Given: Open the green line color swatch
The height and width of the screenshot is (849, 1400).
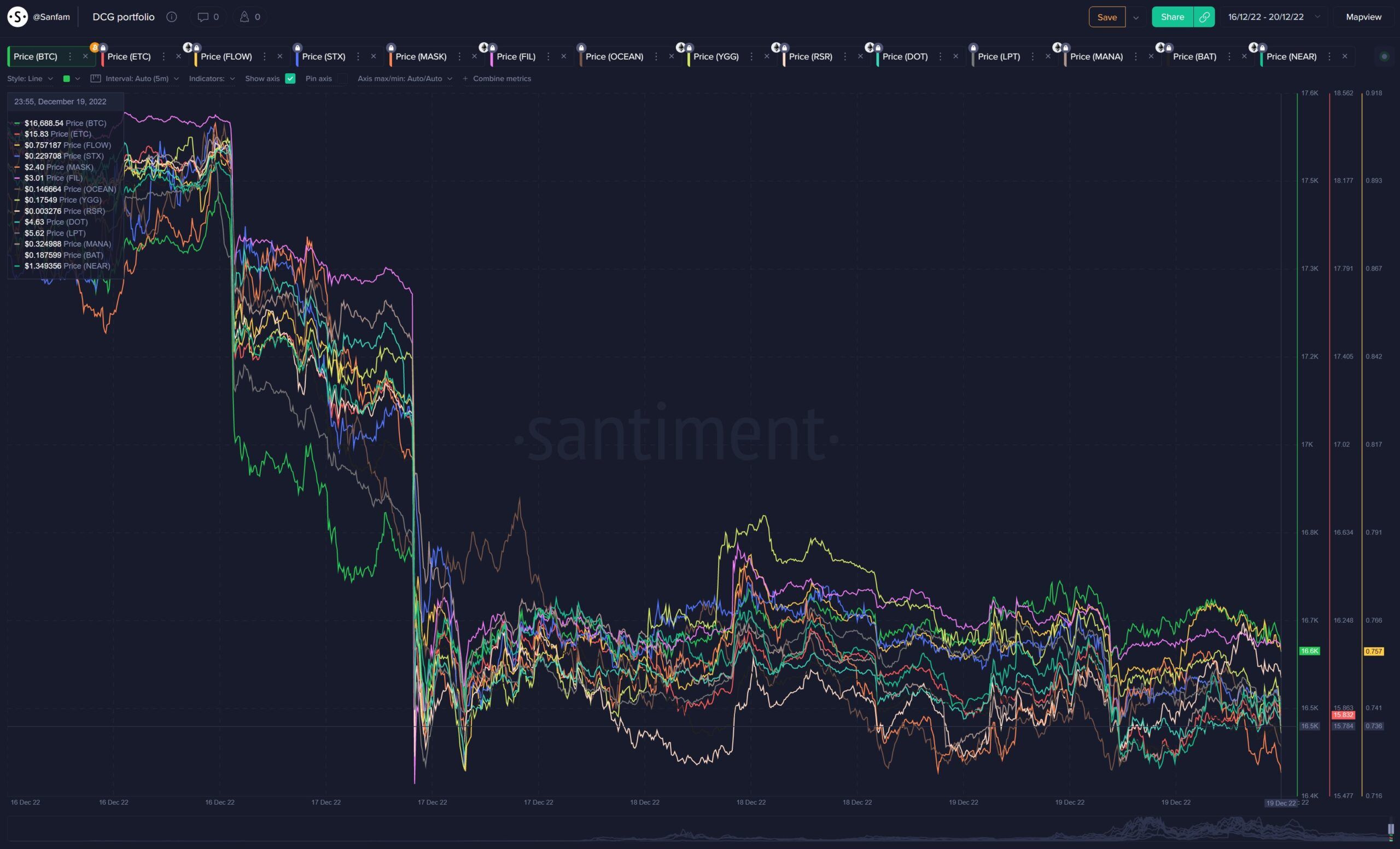Looking at the screenshot, I should click(67, 78).
